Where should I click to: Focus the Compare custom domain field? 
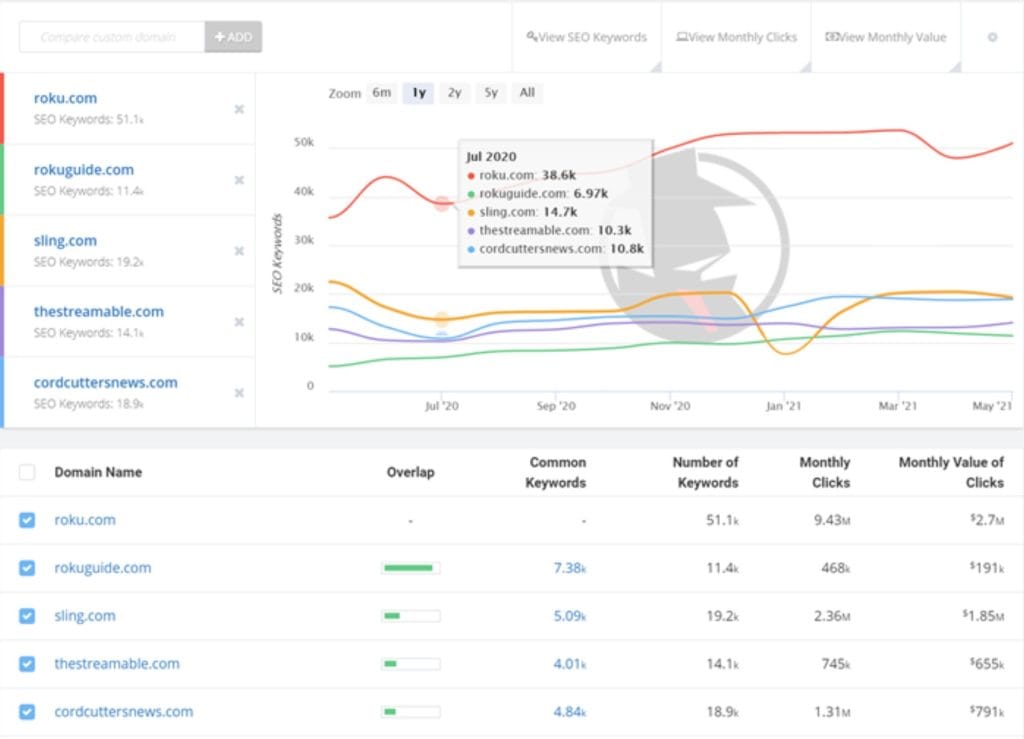pos(112,37)
